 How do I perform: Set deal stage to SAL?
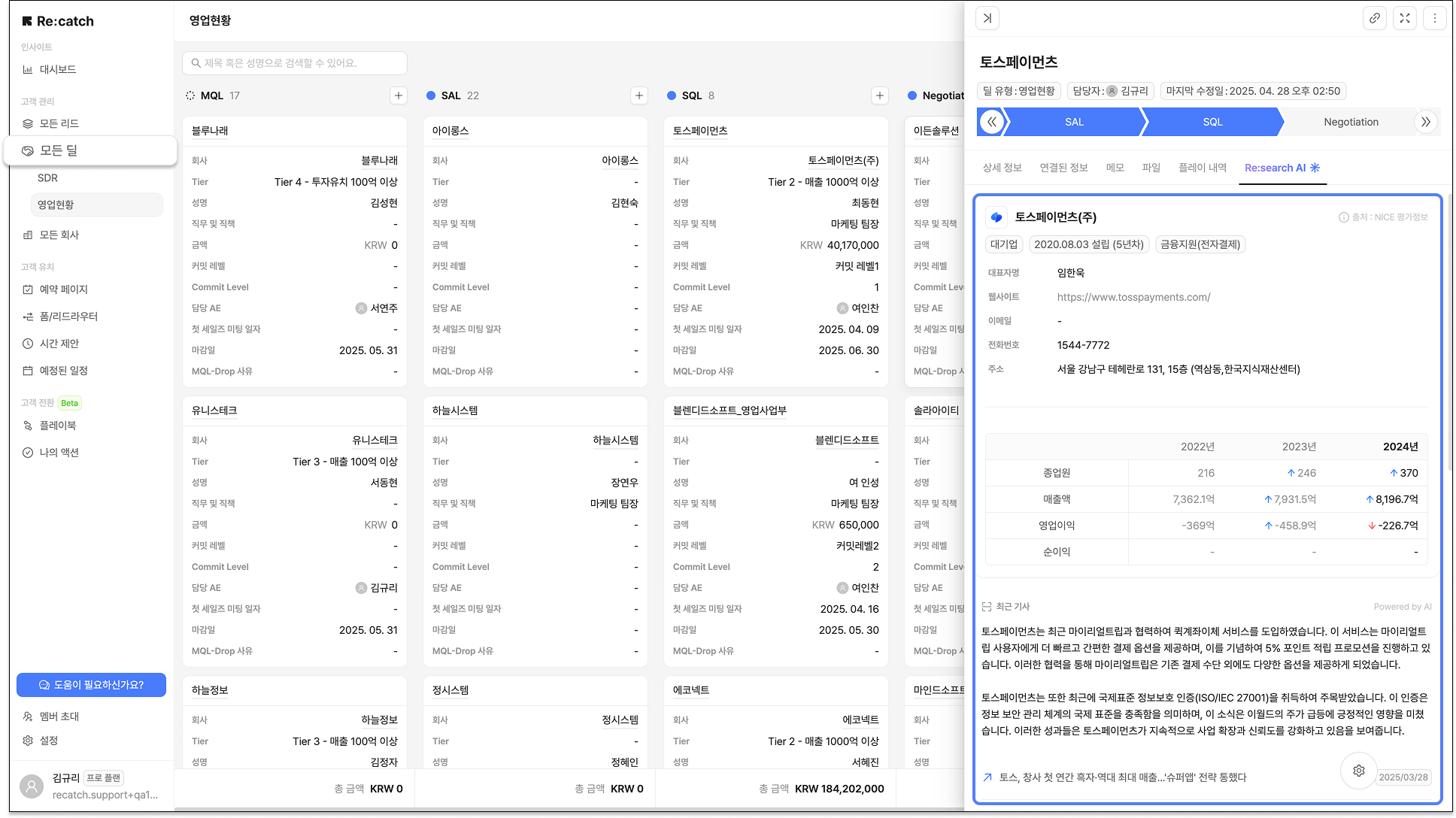(x=1074, y=122)
